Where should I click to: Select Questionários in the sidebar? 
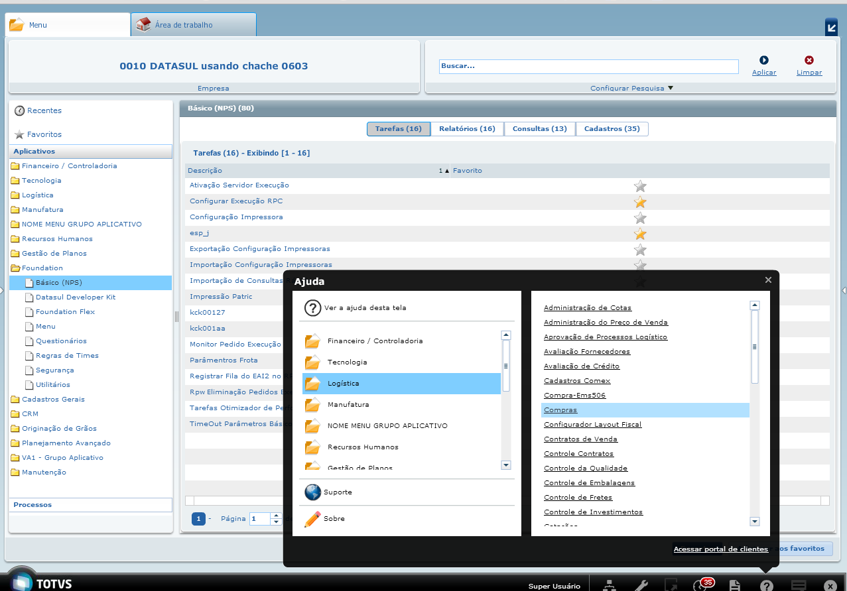(61, 341)
